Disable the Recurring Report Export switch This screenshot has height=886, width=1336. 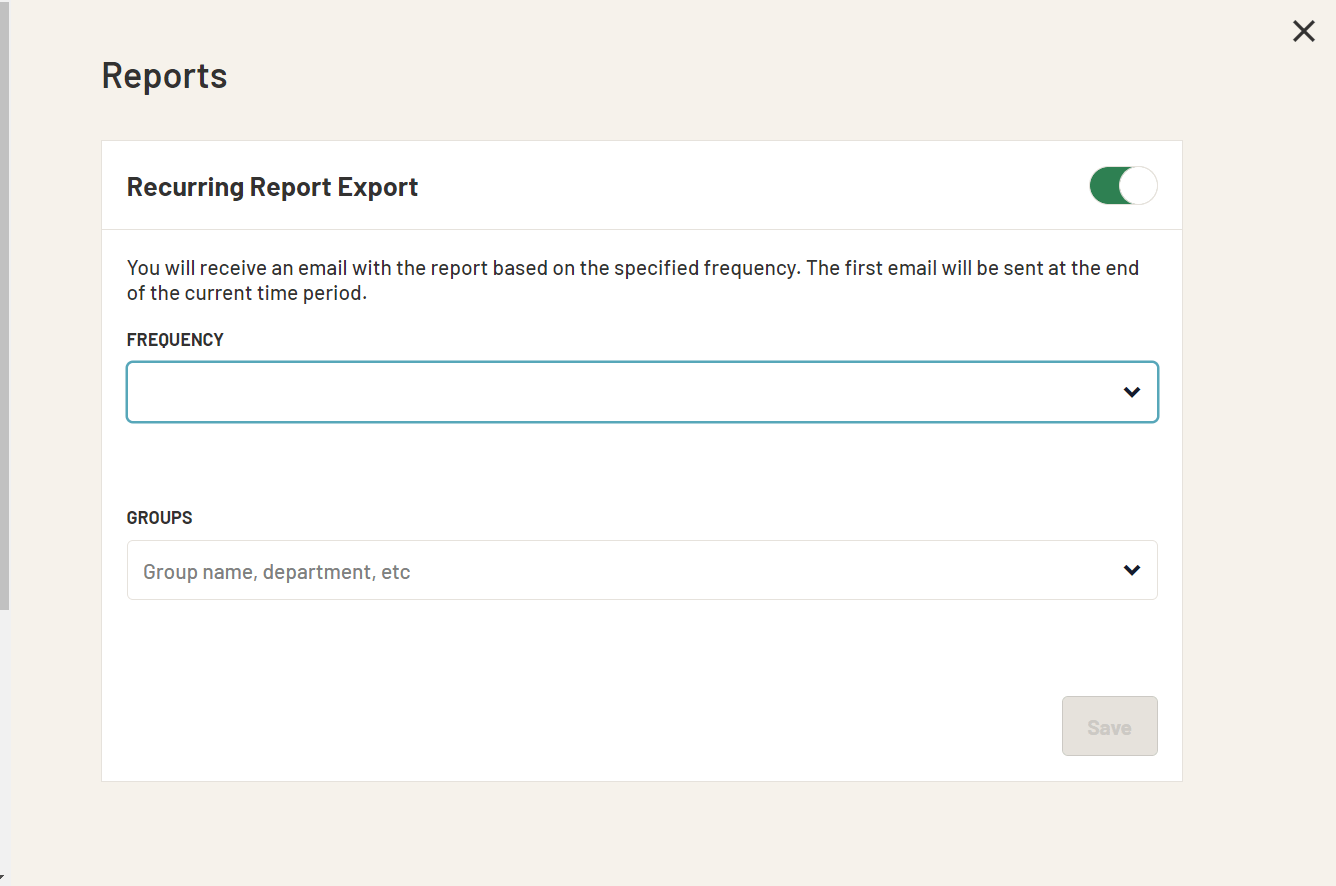tap(1122, 185)
